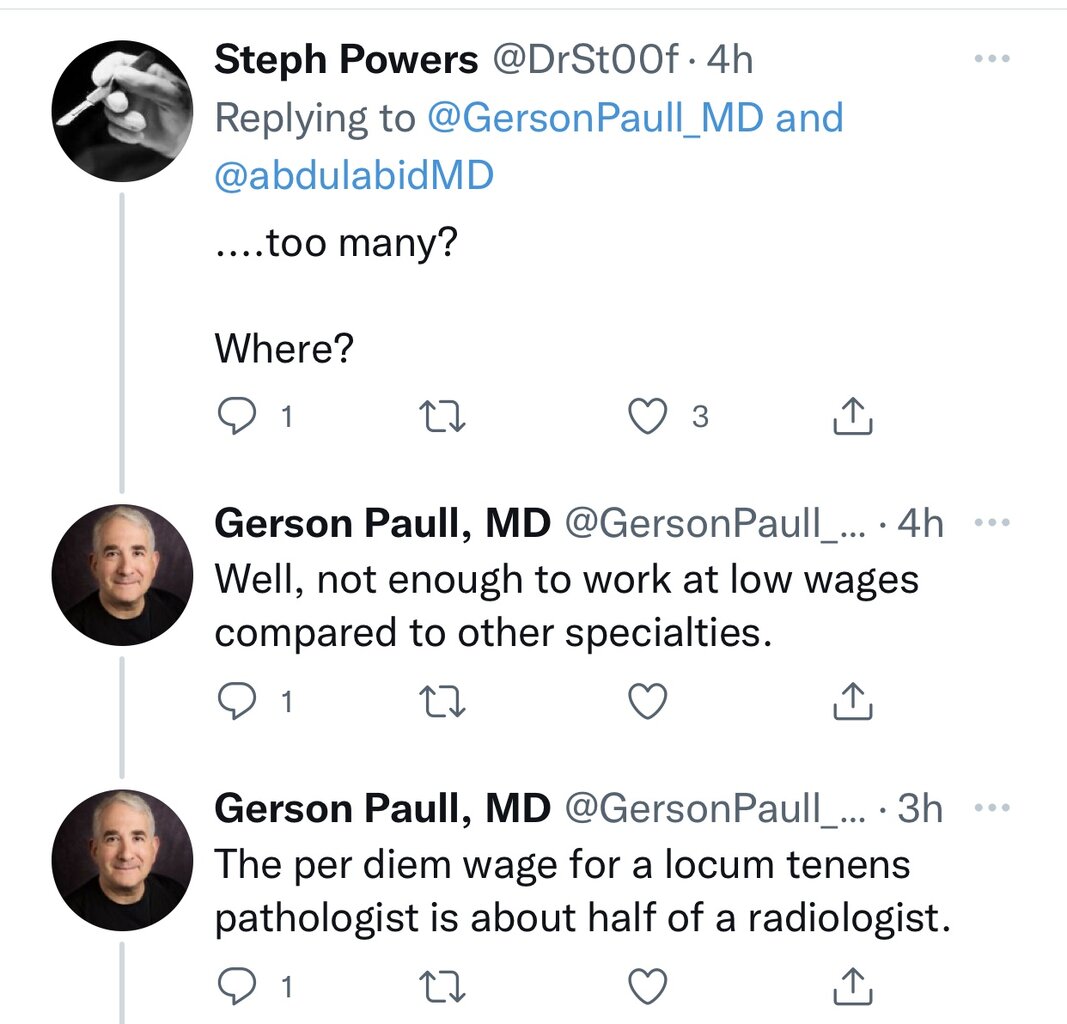This screenshot has height=1024, width=1067.
Task: Share the locum tenens pathologist tweet
Action: tap(854, 987)
